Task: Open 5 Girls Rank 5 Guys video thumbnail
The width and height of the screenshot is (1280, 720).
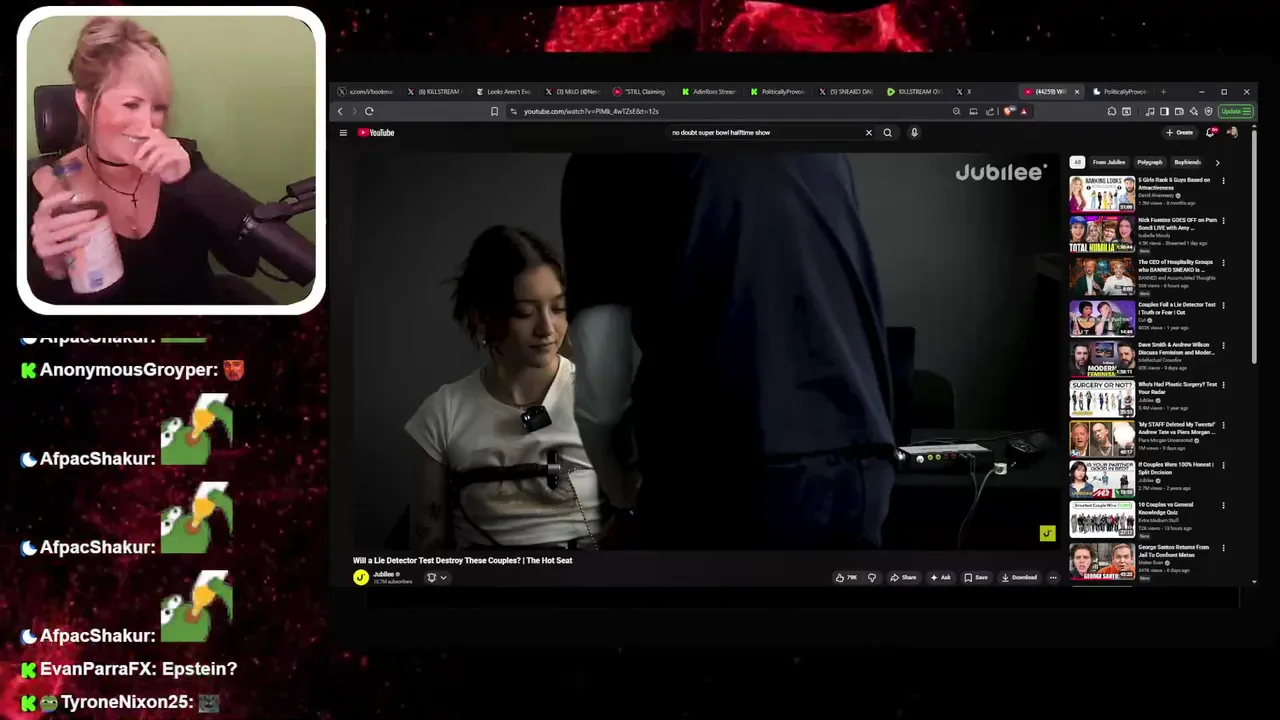Action: [1102, 194]
